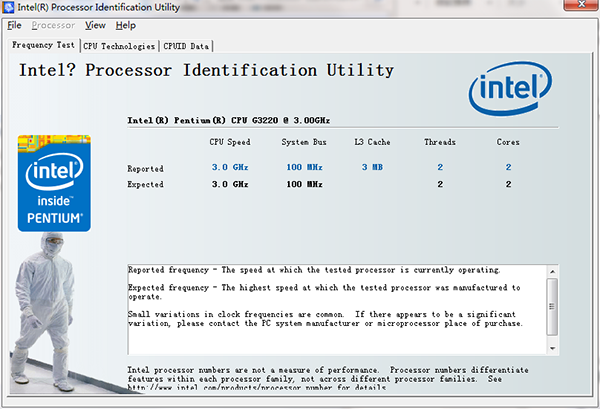Viewport: 600px width, 409px height.
Task: Click the reported Cores value '2' in blue
Action: click(508, 167)
